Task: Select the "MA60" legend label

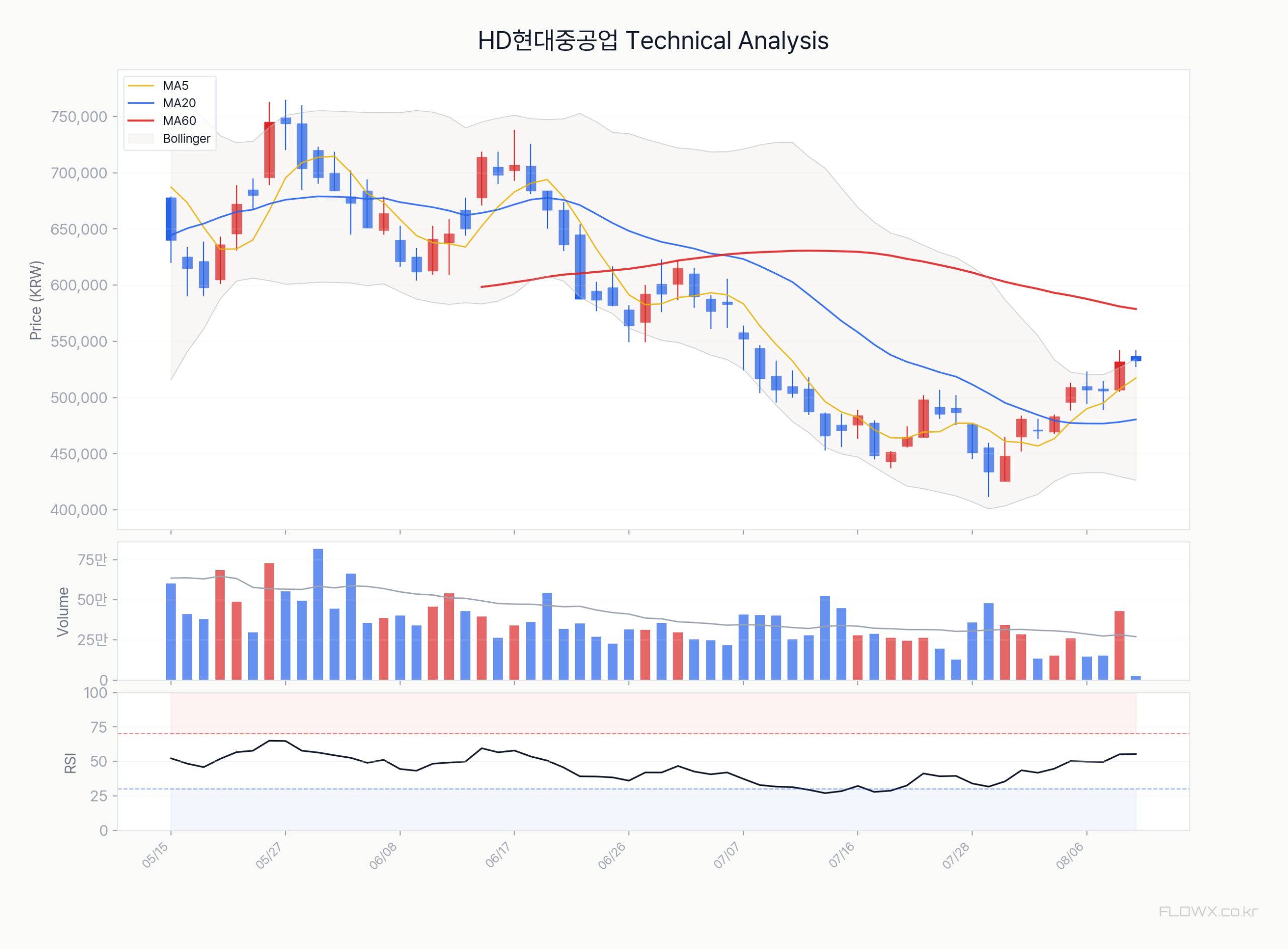Action: click(x=179, y=121)
